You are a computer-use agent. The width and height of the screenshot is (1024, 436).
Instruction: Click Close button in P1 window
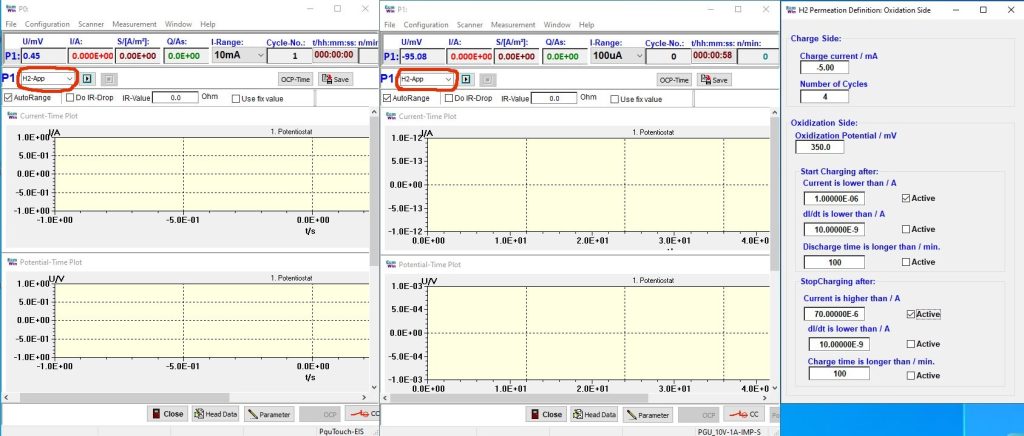547,414
